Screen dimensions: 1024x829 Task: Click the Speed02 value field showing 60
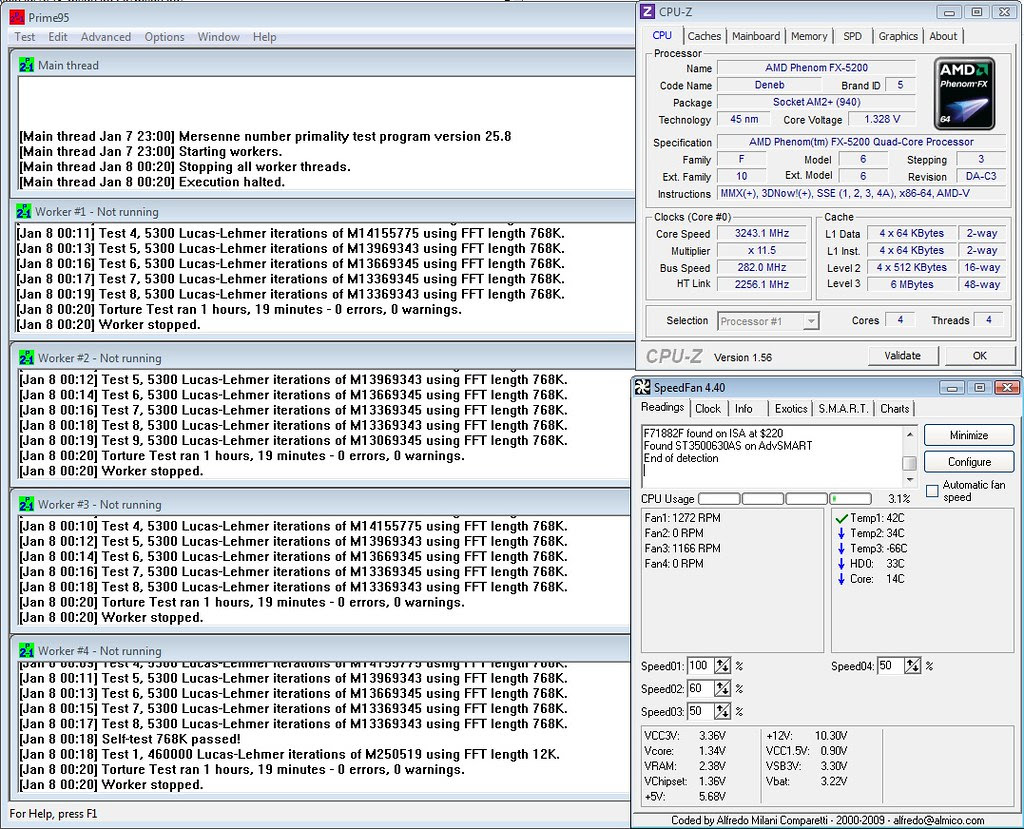(701, 689)
